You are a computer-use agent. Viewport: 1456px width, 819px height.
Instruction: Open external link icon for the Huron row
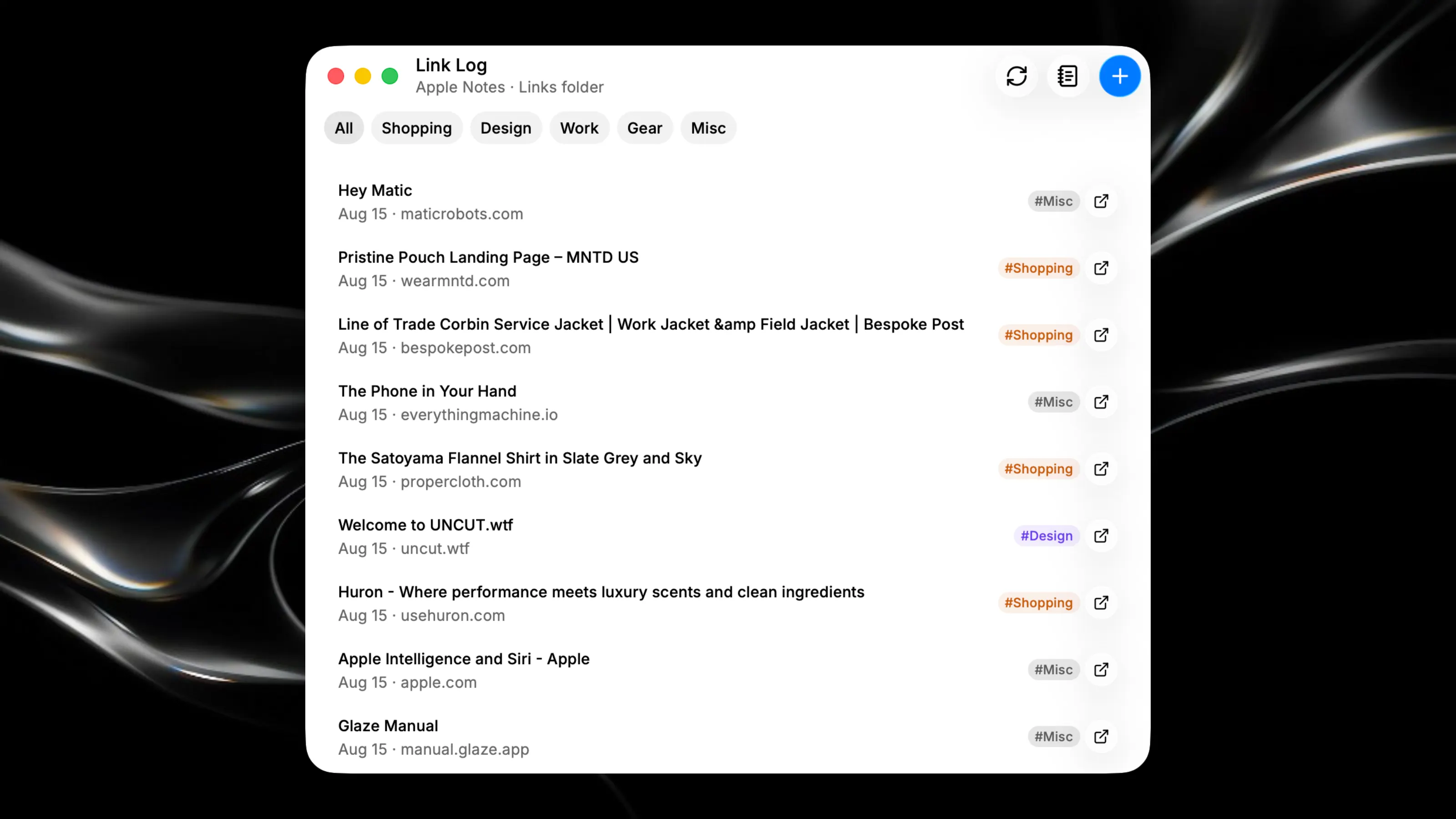[x=1101, y=603]
